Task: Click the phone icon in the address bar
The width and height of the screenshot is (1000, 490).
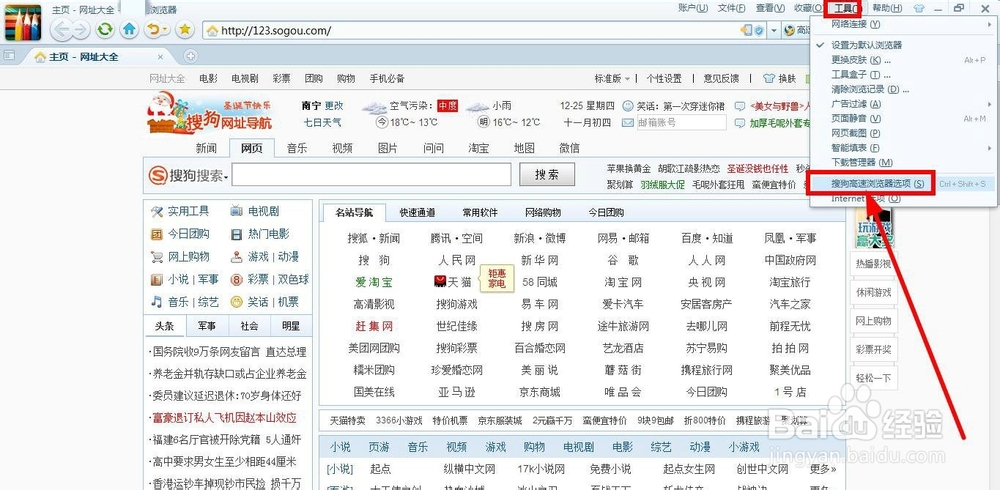Action: pos(746,30)
